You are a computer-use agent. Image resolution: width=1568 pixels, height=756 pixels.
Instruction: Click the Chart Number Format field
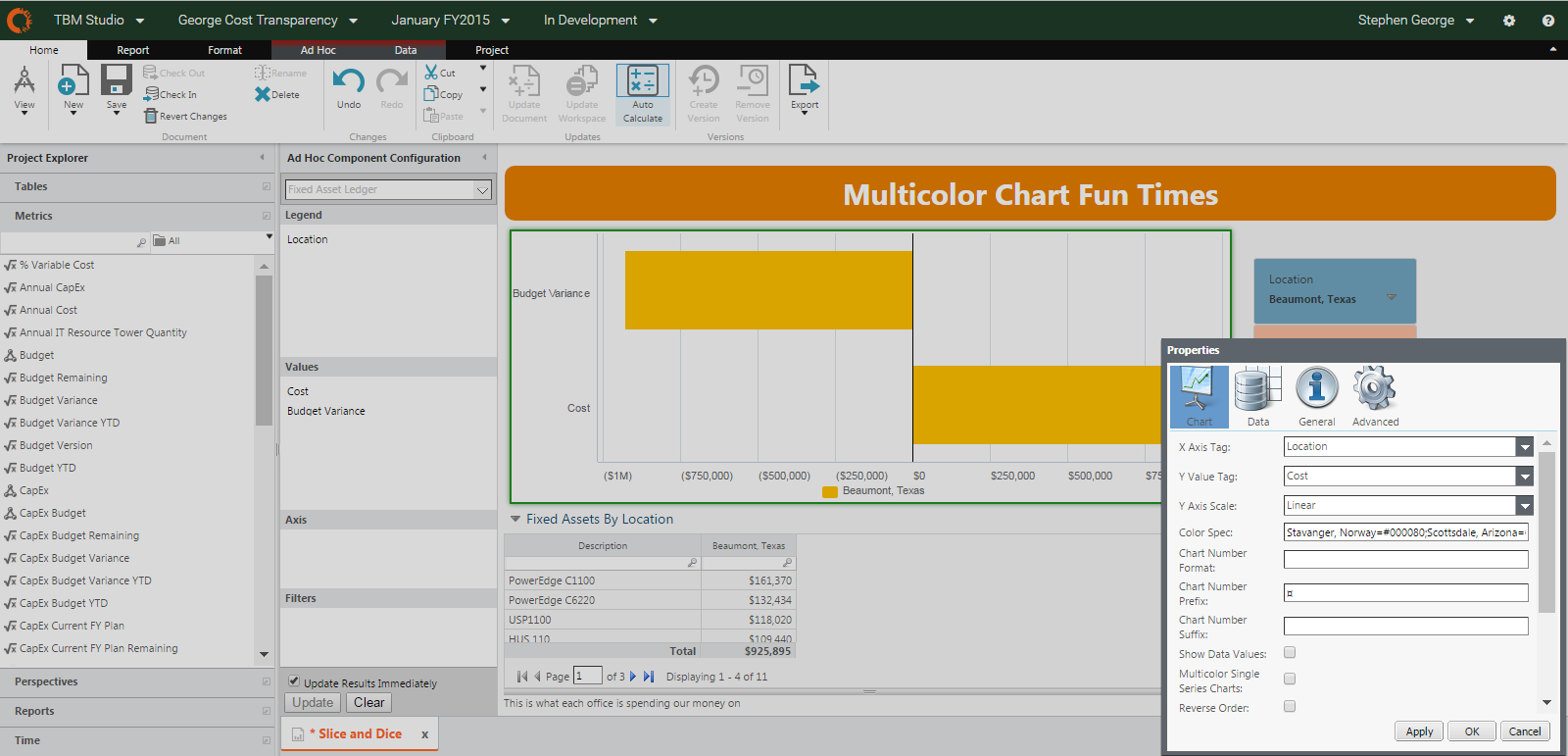[x=1406, y=559]
